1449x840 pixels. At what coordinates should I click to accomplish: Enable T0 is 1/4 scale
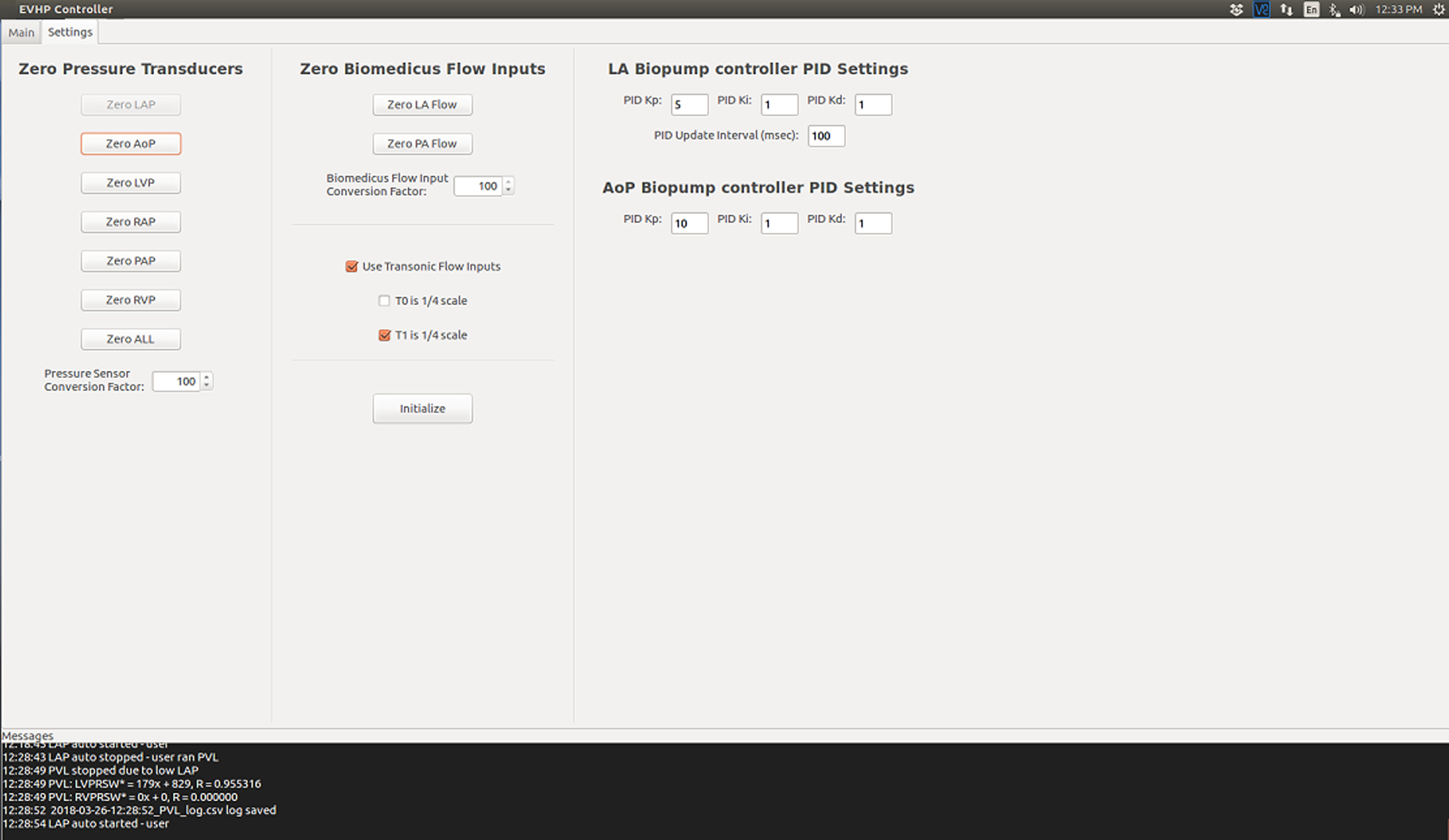(384, 301)
